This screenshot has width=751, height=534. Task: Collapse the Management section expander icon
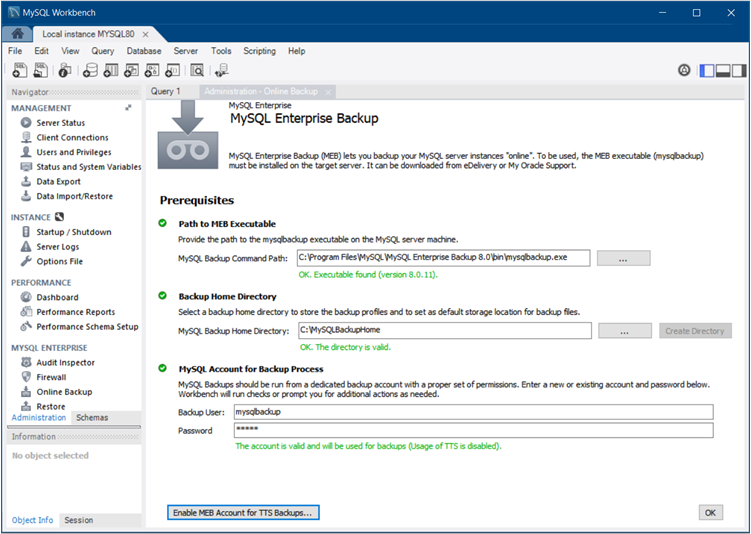(128, 108)
